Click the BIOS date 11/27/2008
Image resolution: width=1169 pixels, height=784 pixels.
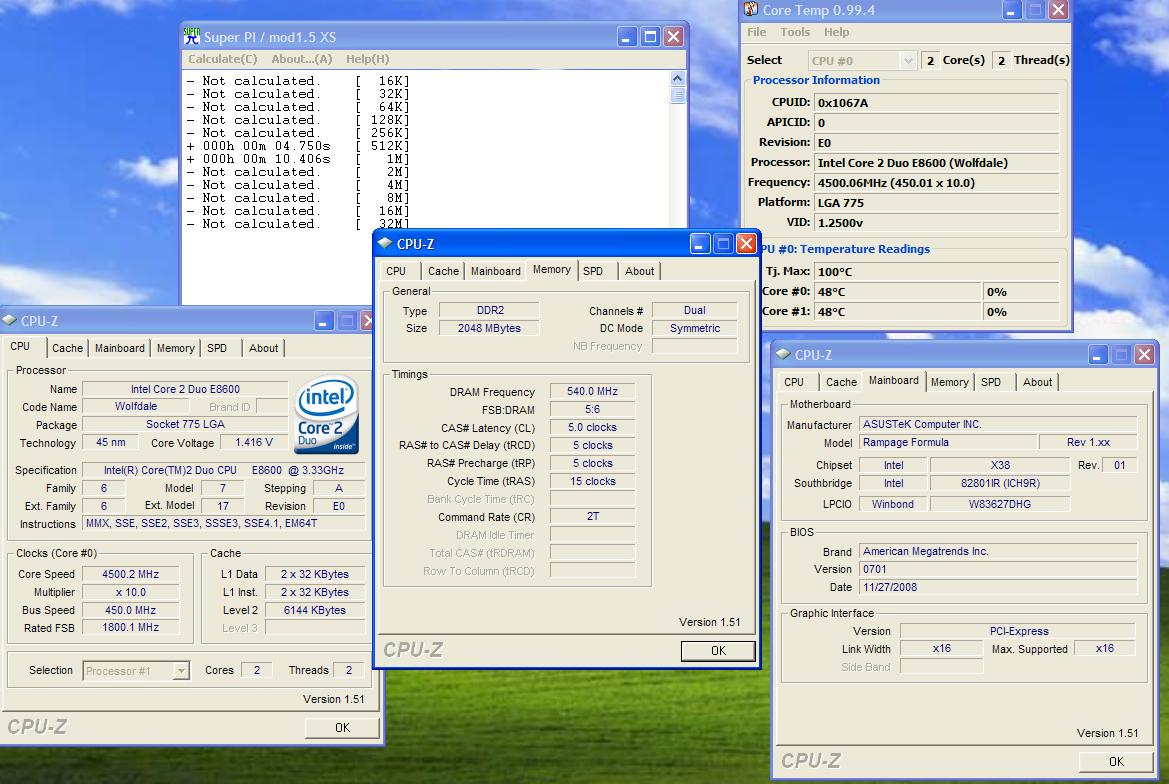point(998,587)
